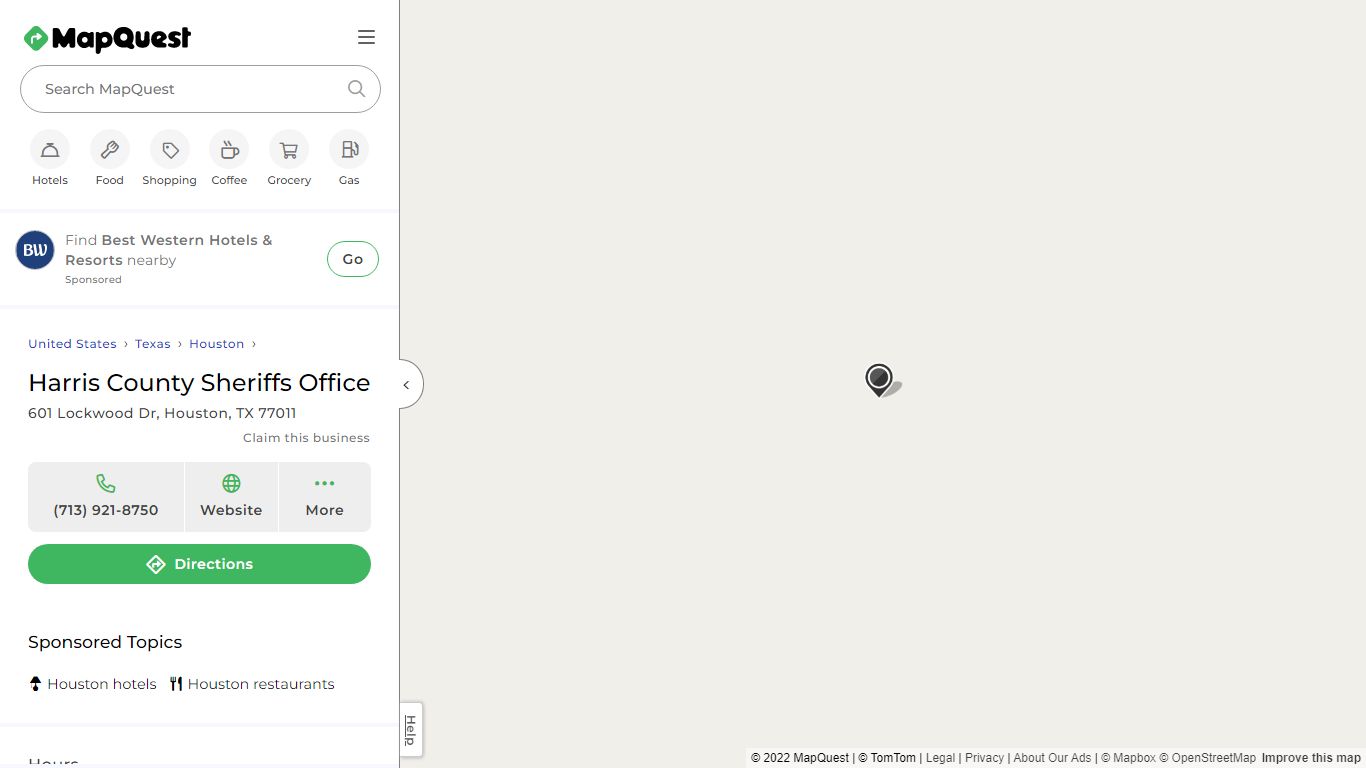The height and width of the screenshot is (768, 1366).
Task: Open Houston breadcrumb link
Action: 217,344
